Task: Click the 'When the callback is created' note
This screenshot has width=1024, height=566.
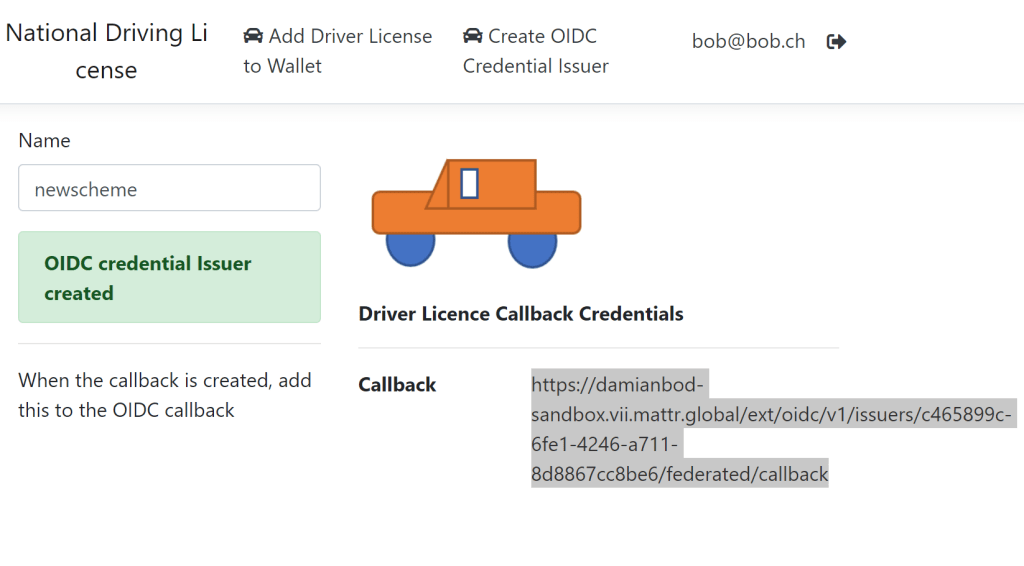Action: tap(165, 395)
